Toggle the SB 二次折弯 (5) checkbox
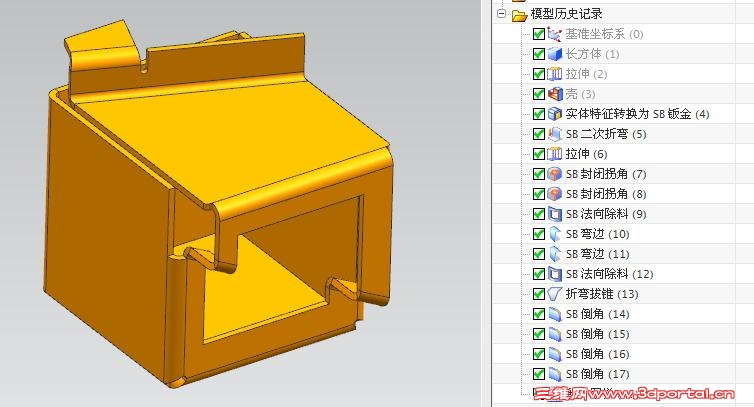This screenshot has height=407, width=754. (539, 134)
